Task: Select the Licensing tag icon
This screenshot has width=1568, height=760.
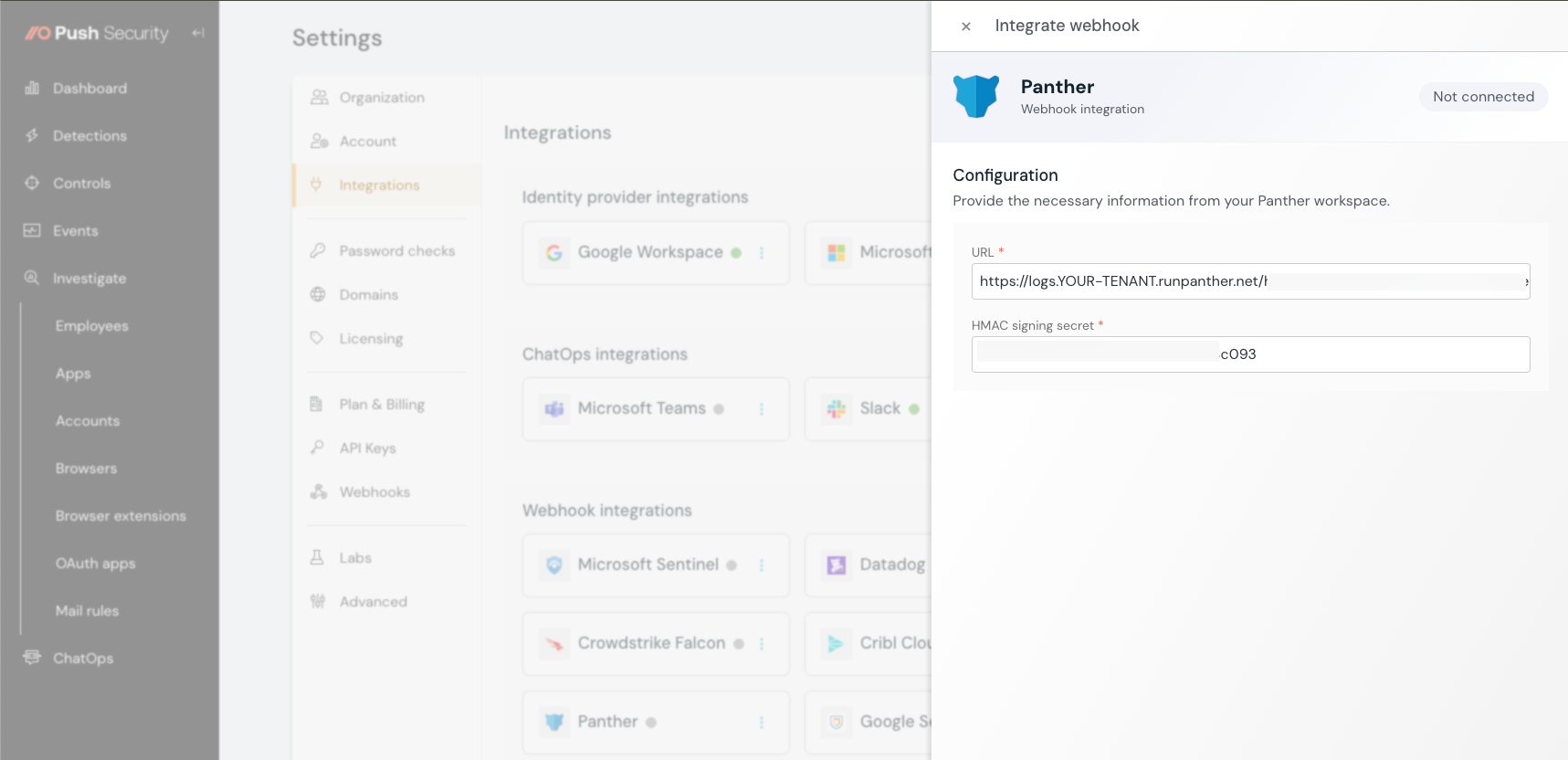Action: (x=317, y=338)
